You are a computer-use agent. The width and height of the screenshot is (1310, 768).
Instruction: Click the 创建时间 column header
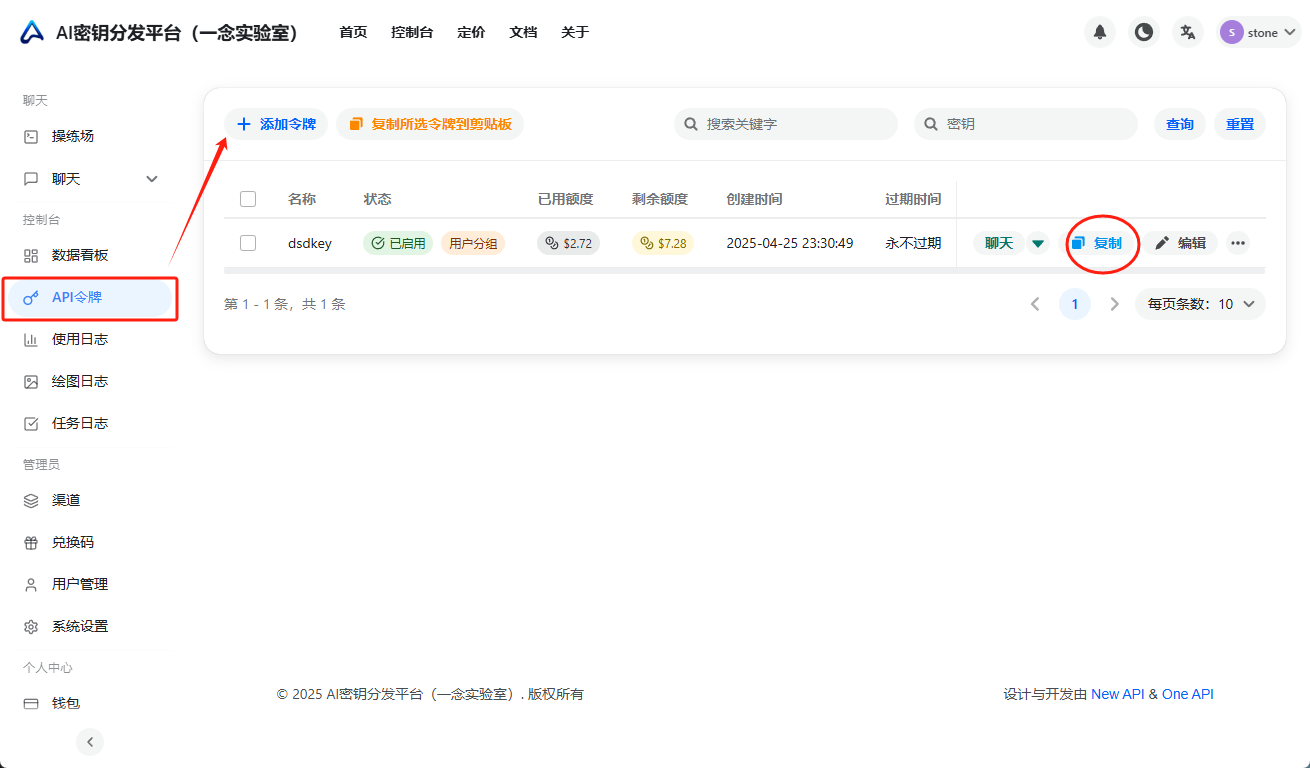754,199
